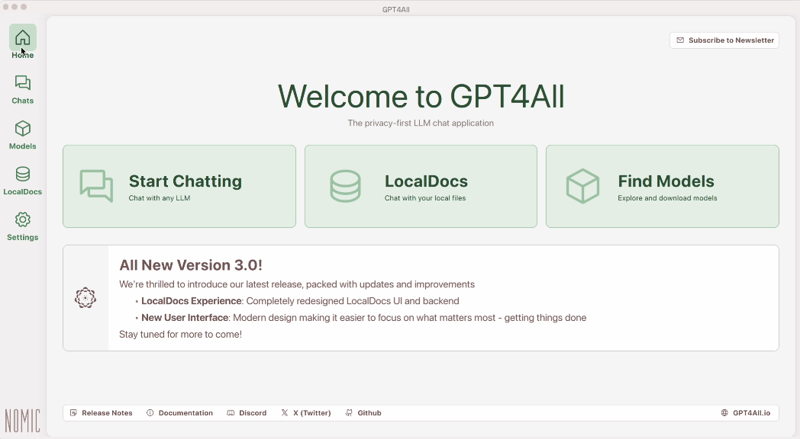Click the chat bubbles icon on Start Chatting card
The width and height of the screenshot is (800, 439).
pyautogui.click(x=96, y=186)
